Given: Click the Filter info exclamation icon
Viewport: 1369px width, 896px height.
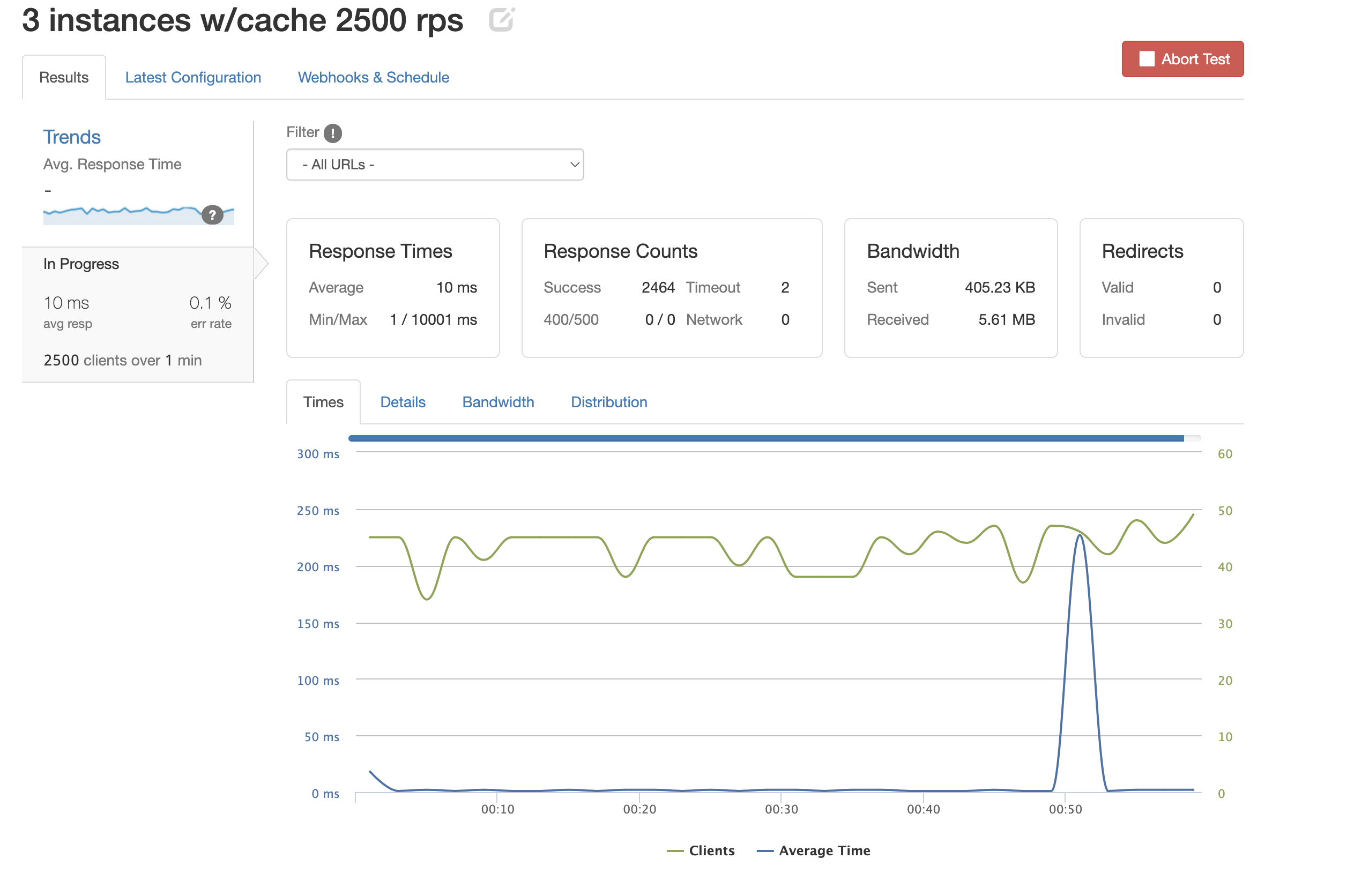Looking at the screenshot, I should (332, 133).
